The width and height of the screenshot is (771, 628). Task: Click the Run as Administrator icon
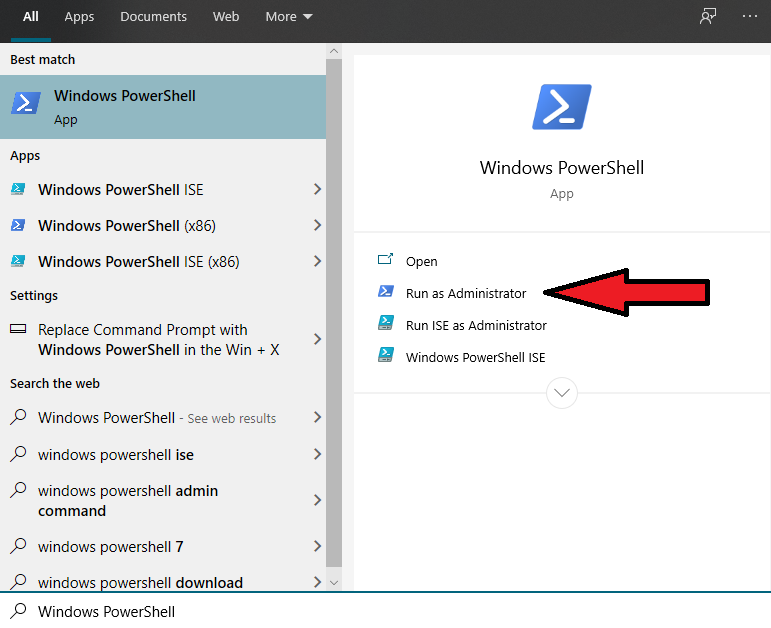386,291
